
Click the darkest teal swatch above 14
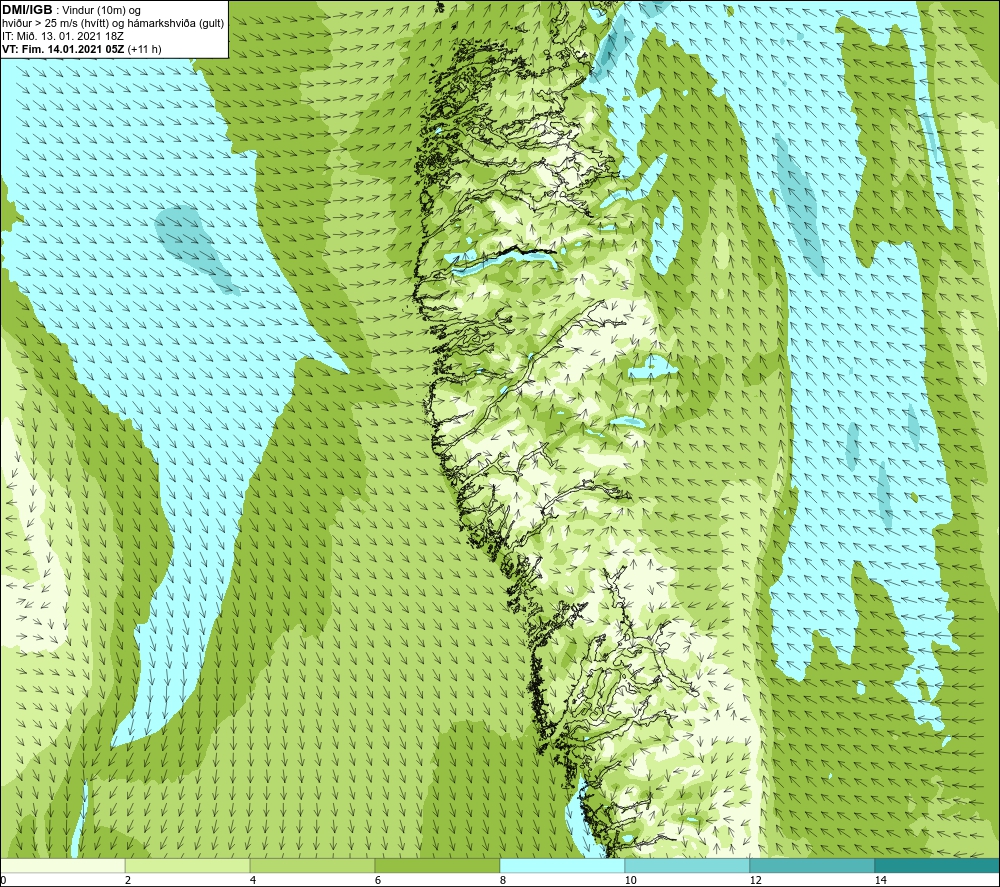click(x=937, y=865)
